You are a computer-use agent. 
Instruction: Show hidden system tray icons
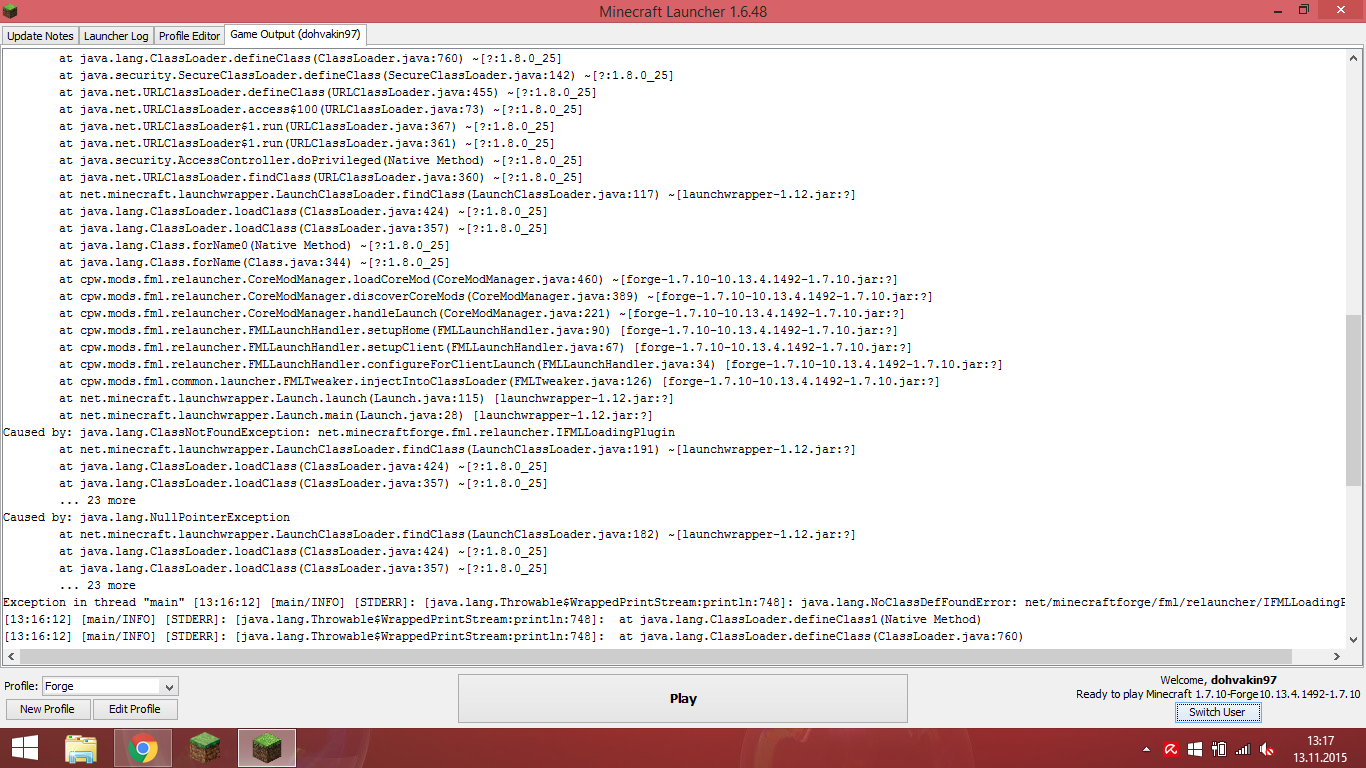[1146, 749]
